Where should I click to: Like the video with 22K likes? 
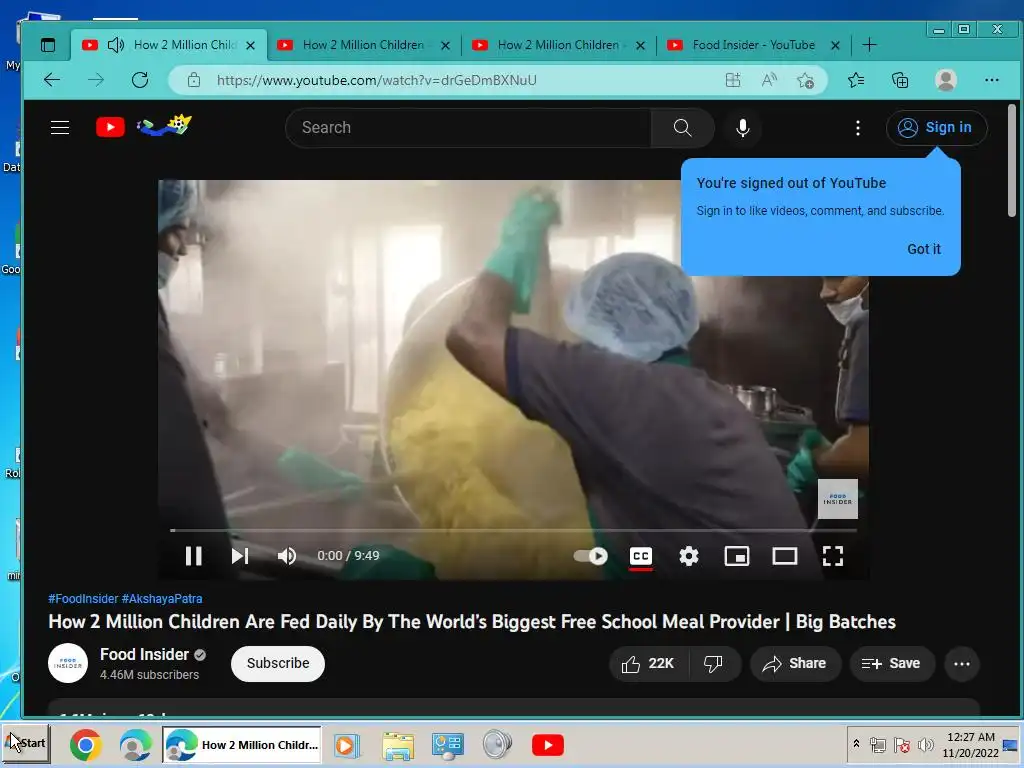(x=647, y=664)
